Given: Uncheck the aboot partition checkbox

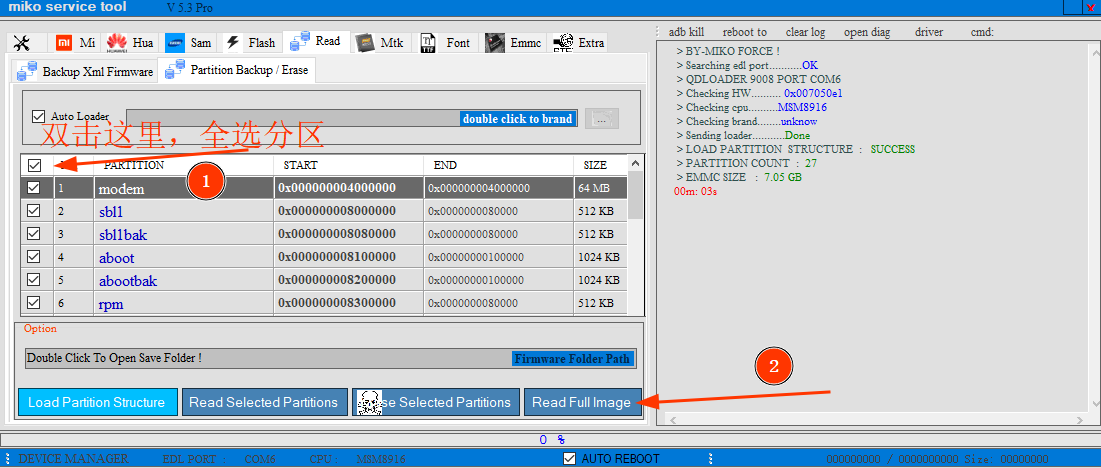Looking at the screenshot, I should 34,257.
